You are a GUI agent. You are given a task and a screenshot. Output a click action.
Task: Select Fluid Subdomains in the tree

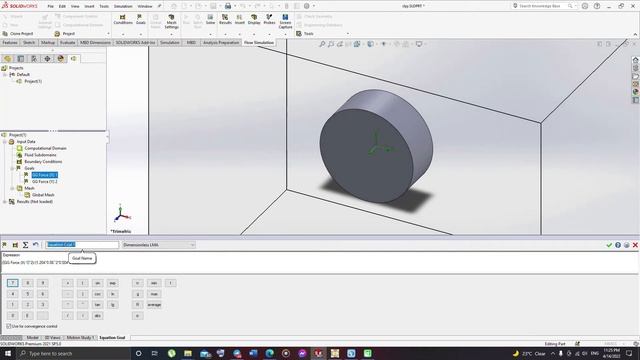pos(40,155)
